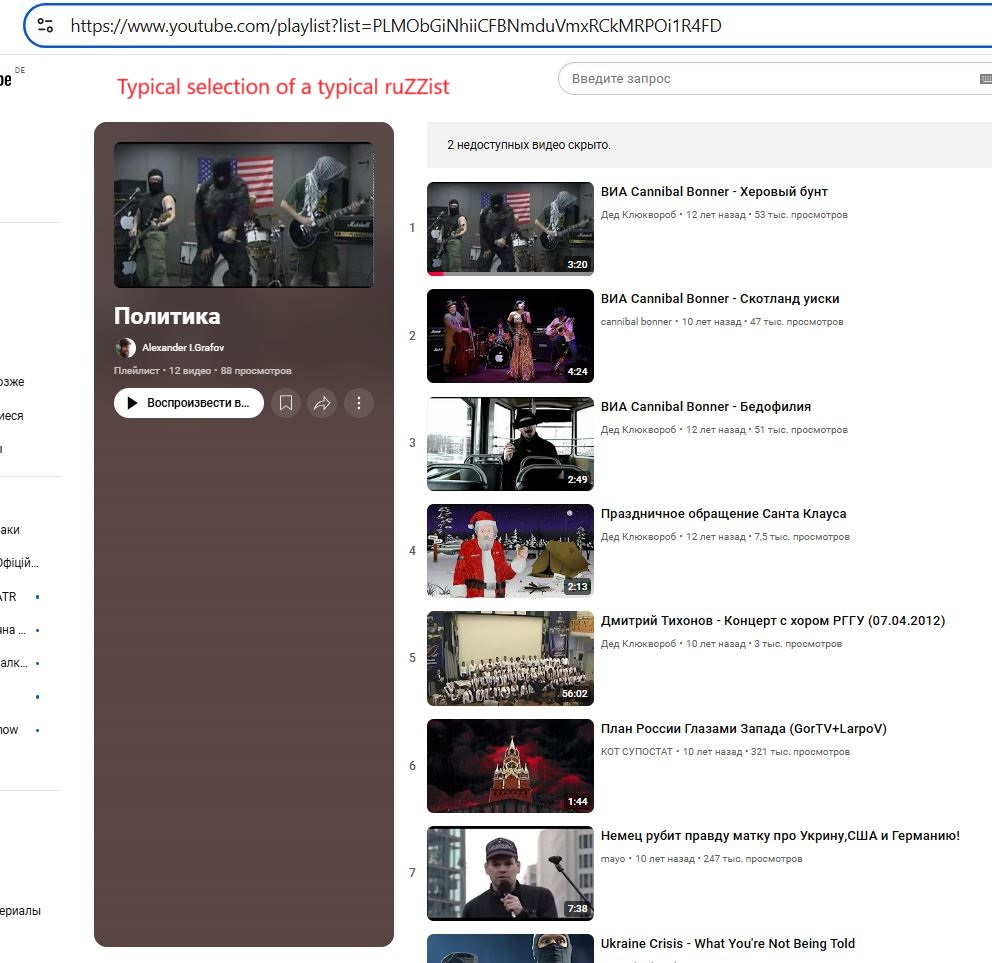Click Alexander I.Grafov avatar icon

pyautogui.click(x=125, y=347)
